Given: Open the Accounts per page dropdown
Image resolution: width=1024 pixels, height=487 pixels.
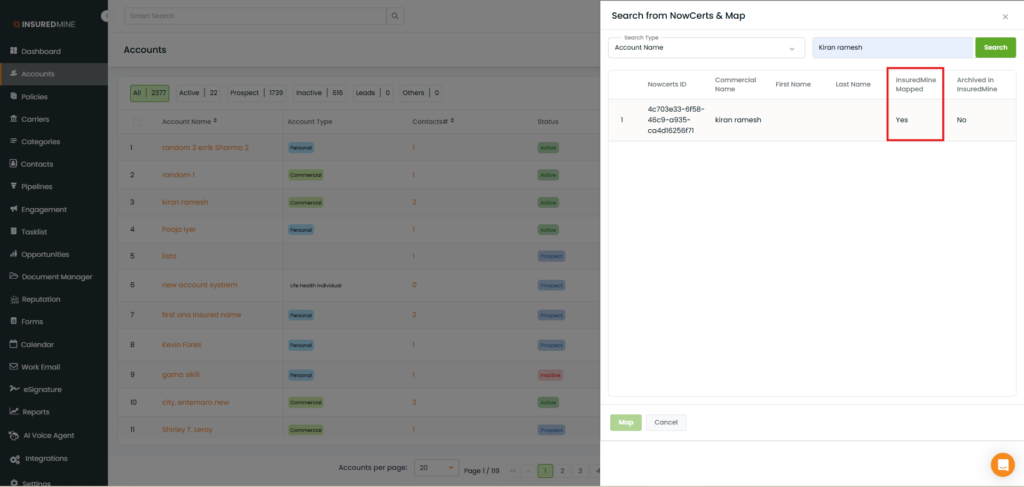Looking at the screenshot, I should pos(438,468).
